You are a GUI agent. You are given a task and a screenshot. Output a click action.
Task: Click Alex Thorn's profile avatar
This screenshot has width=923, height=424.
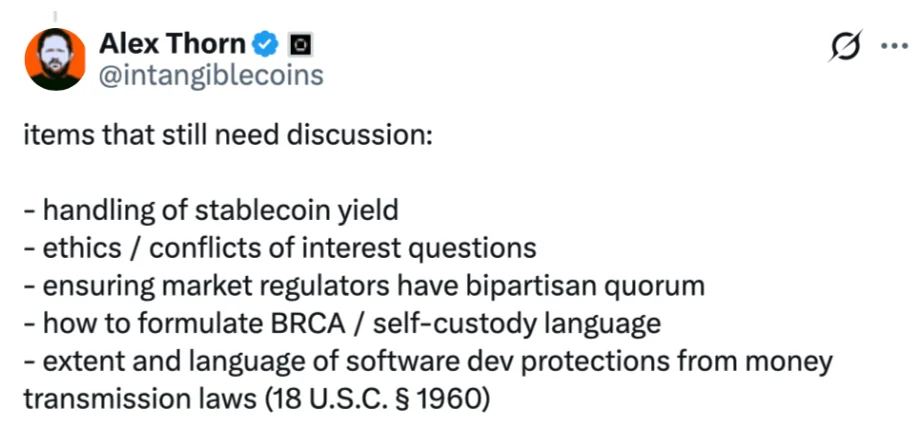pyautogui.click(x=54, y=59)
